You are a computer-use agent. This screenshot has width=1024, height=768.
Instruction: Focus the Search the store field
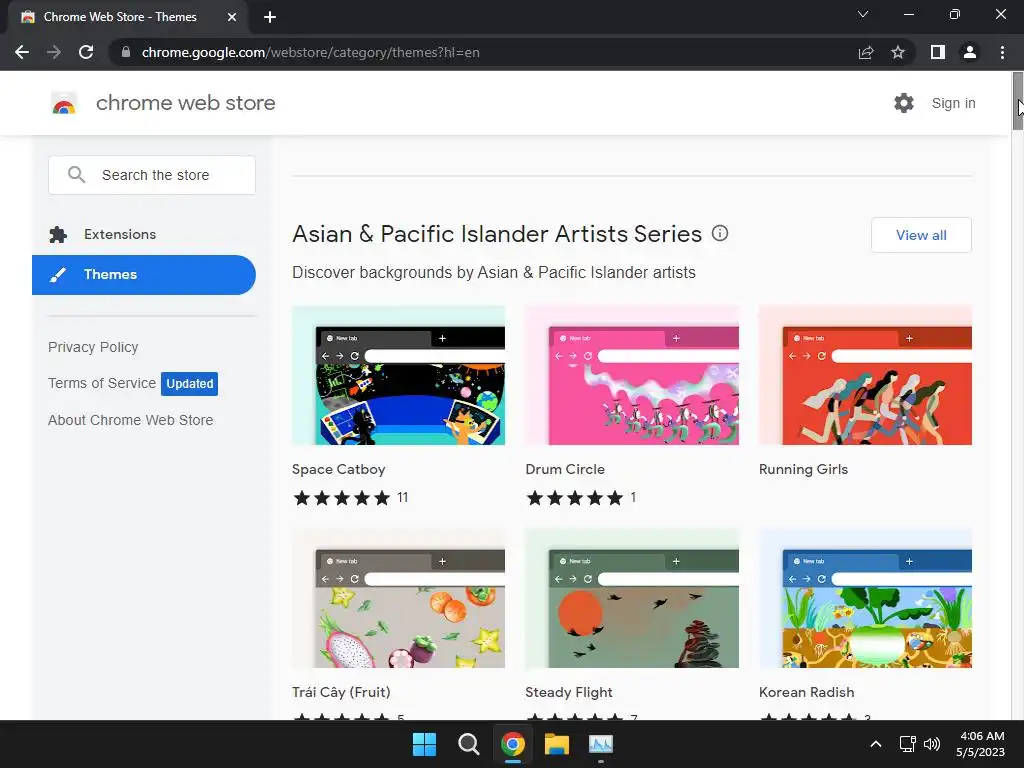coord(152,175)
